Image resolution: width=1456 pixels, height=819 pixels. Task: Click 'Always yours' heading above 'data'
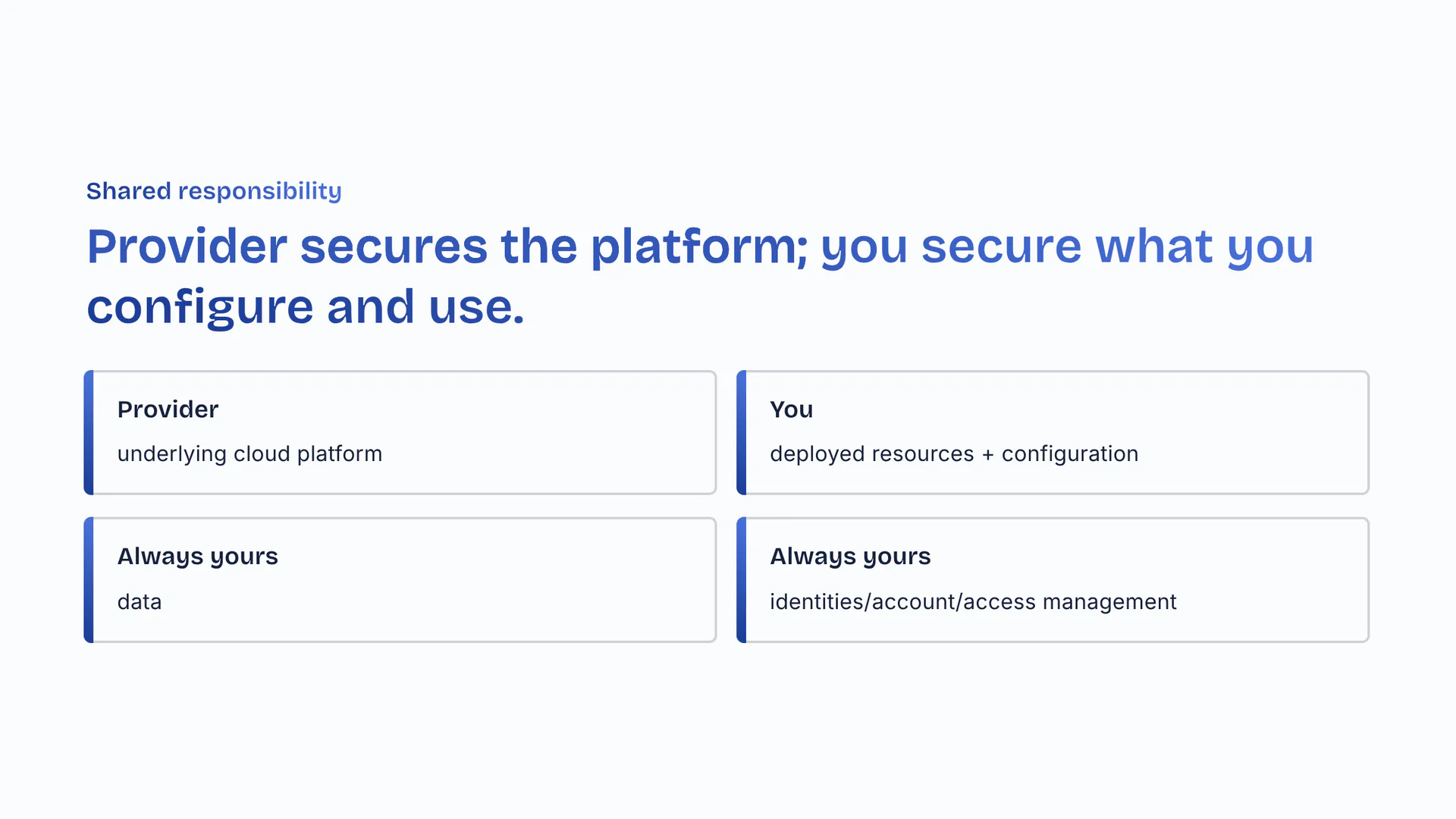[x=197, y=557]
